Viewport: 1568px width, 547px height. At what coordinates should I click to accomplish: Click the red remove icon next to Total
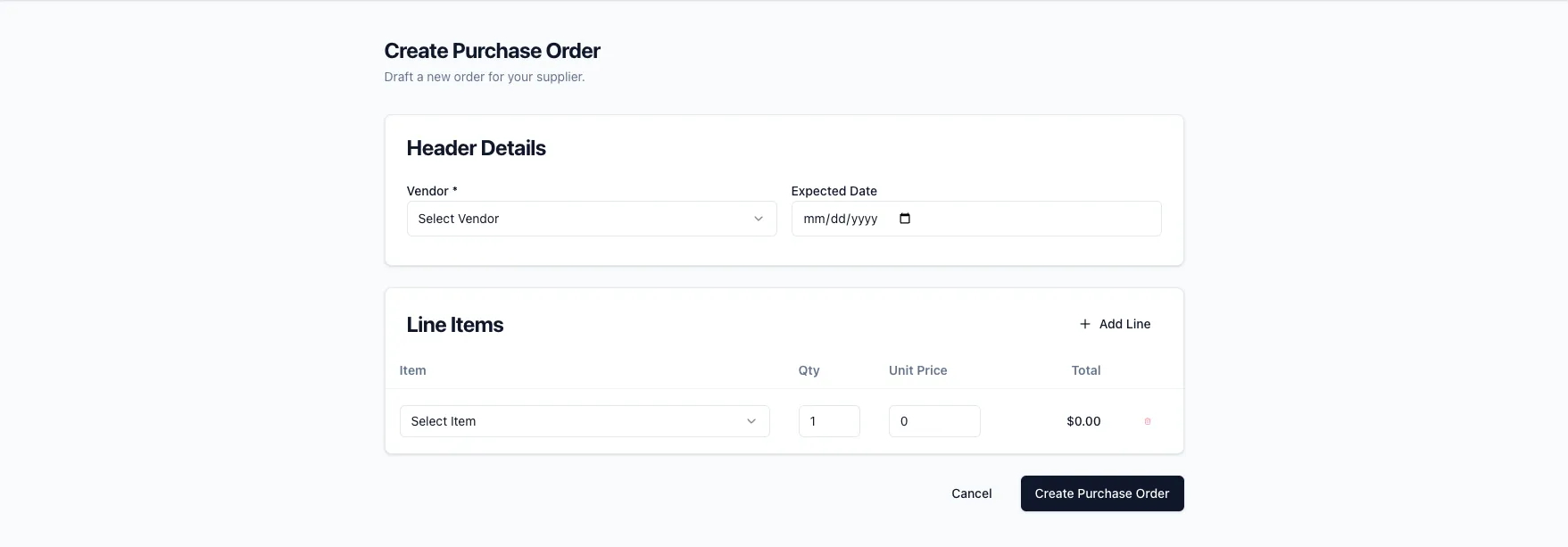click(x=1148, y=420)
